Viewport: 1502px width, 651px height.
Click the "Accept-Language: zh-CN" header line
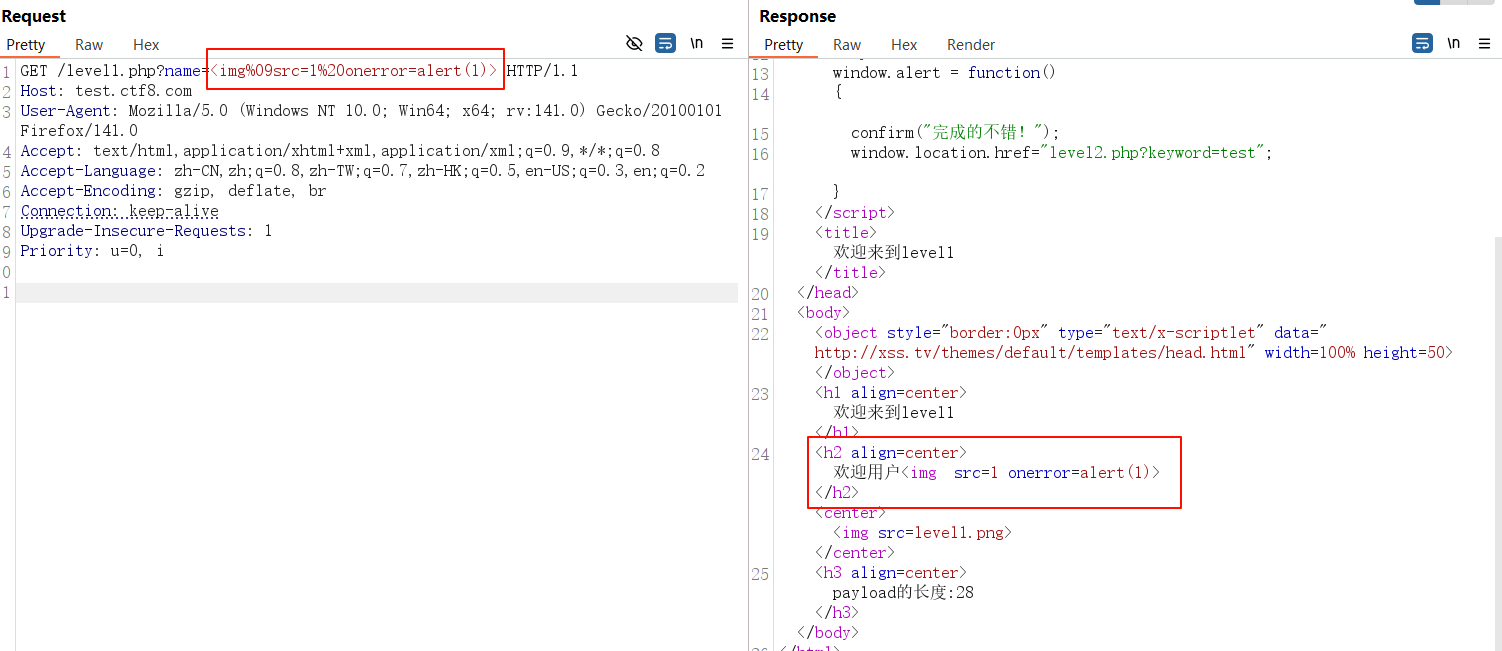click(362, 171)
